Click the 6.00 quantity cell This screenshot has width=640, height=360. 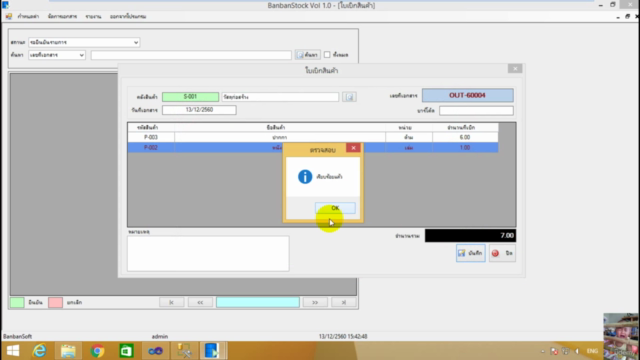coord(465,138)
